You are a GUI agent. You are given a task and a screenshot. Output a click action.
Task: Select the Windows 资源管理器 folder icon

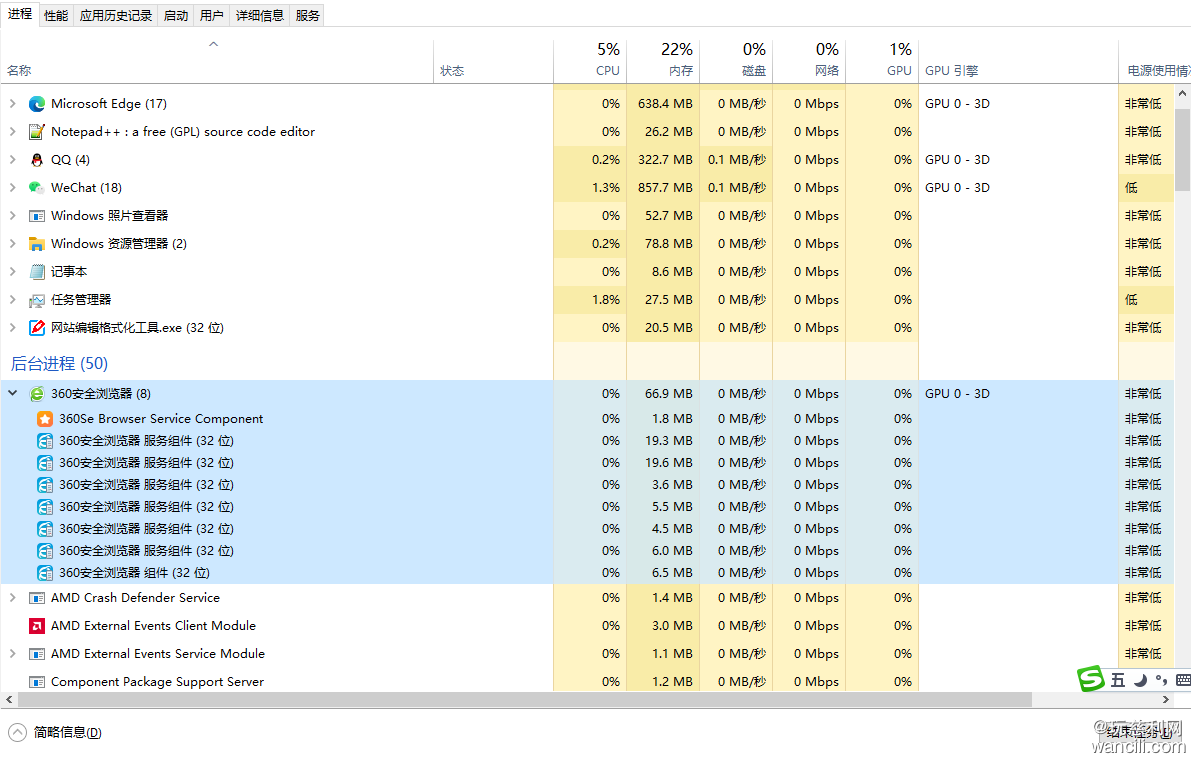click(x=36, y=244)
